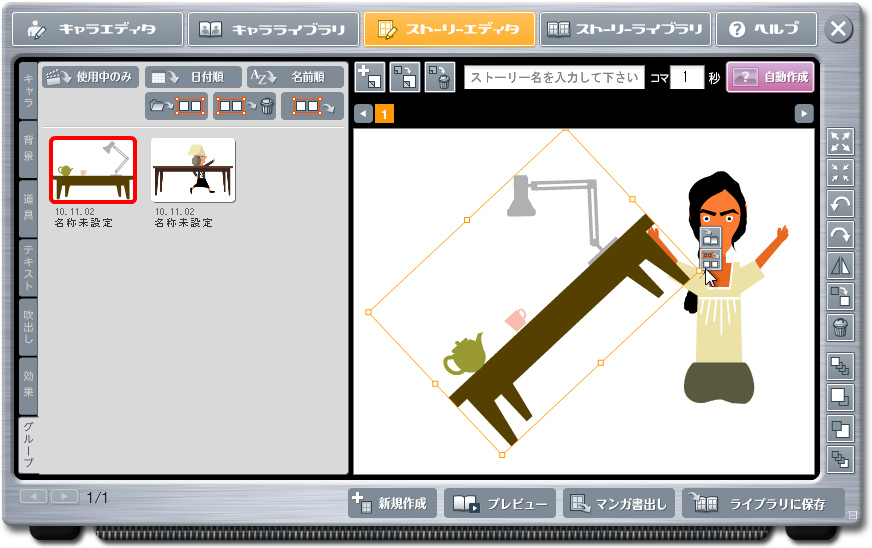Click the send backward one layer icon

coord(840,429)
